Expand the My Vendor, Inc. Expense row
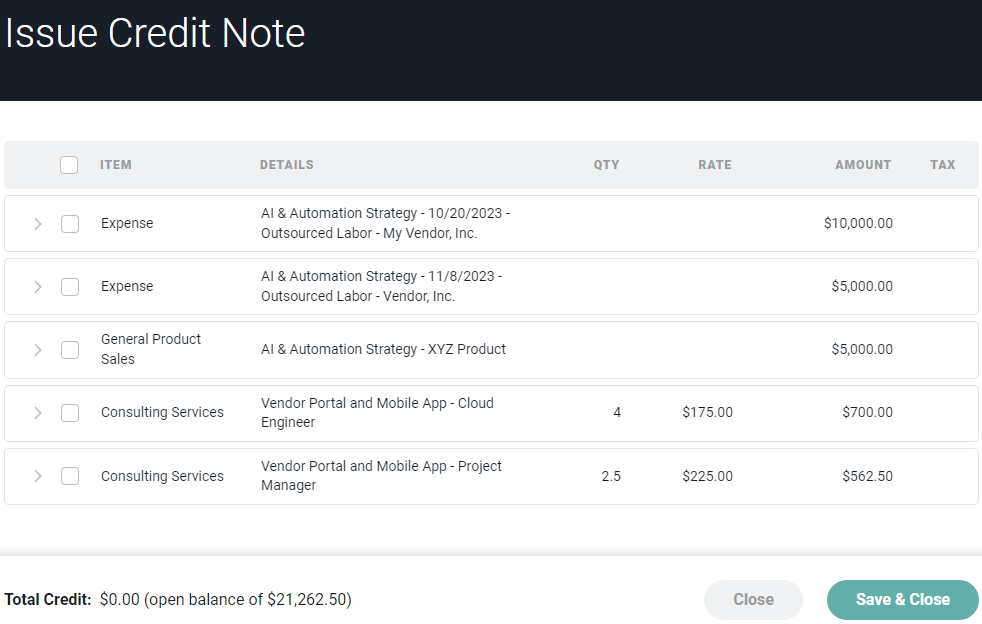Viewport: 982px width, 624px height. (38, 224)
